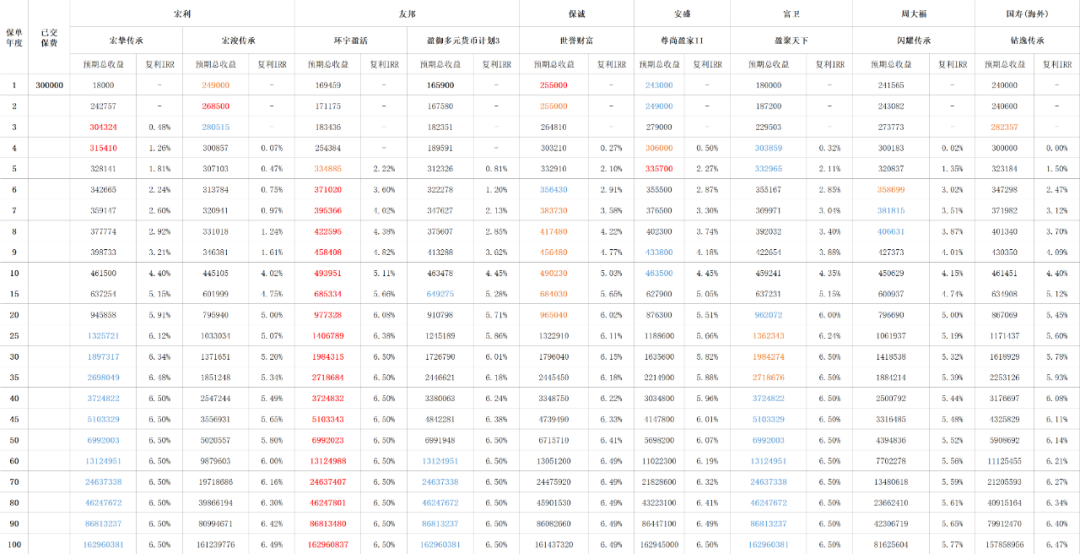The image size is (1080, 554).
Task: Click the 保单年度 column header
Action: click(14, 37)
